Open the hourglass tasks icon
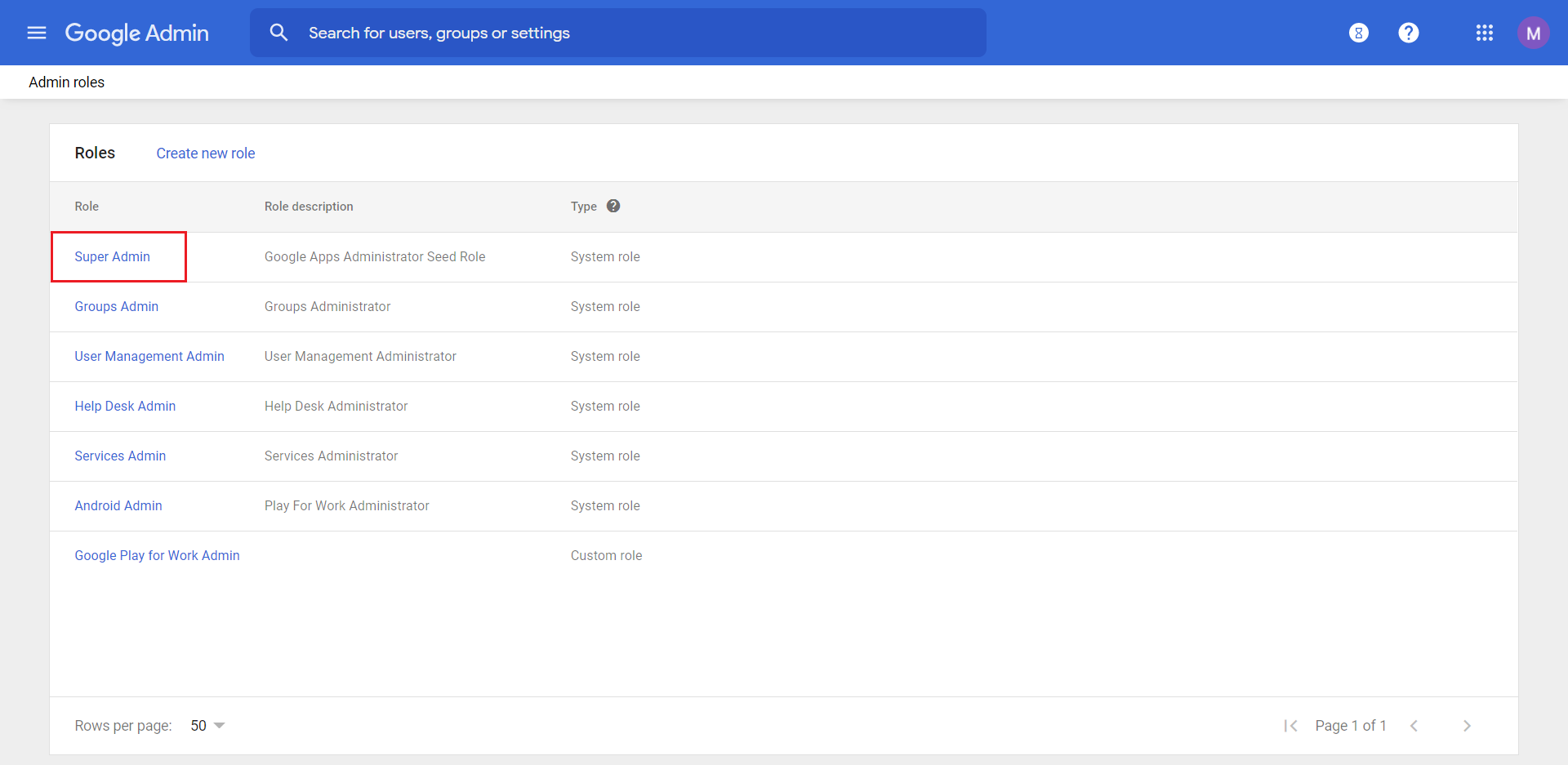This screenshot has height=765, width=1568. (x=1359, y=33)
